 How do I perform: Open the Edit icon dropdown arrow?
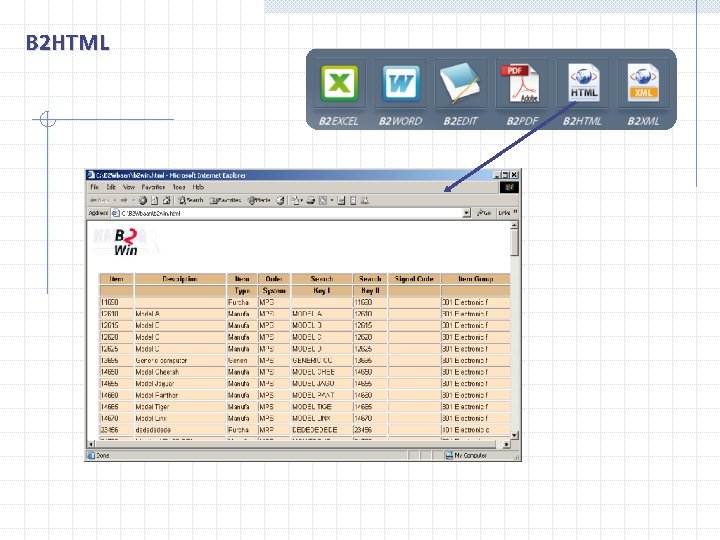[332, 200]
